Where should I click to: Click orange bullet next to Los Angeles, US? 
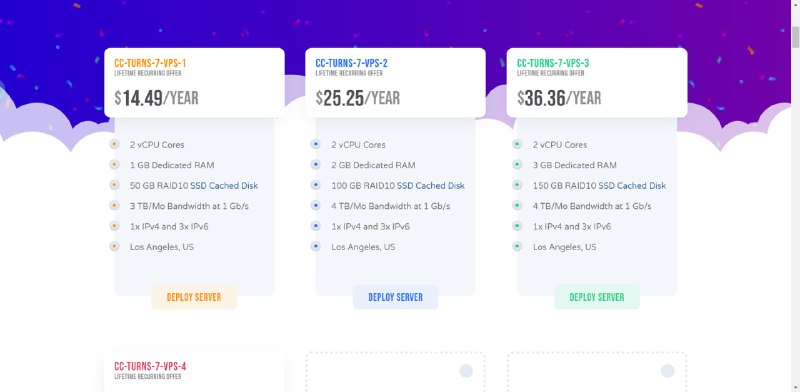point(114,246)
